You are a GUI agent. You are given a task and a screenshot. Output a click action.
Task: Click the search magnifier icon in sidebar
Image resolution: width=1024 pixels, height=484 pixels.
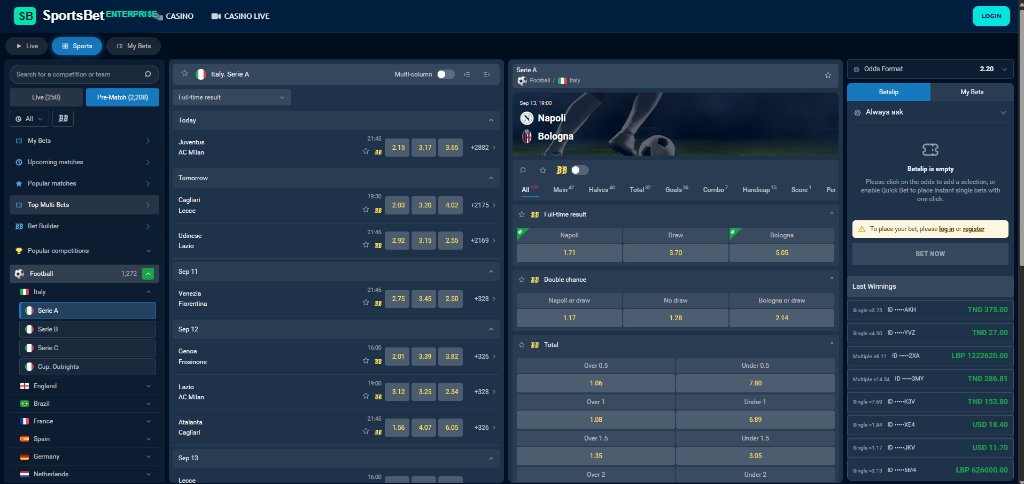[x=148, y=74]
